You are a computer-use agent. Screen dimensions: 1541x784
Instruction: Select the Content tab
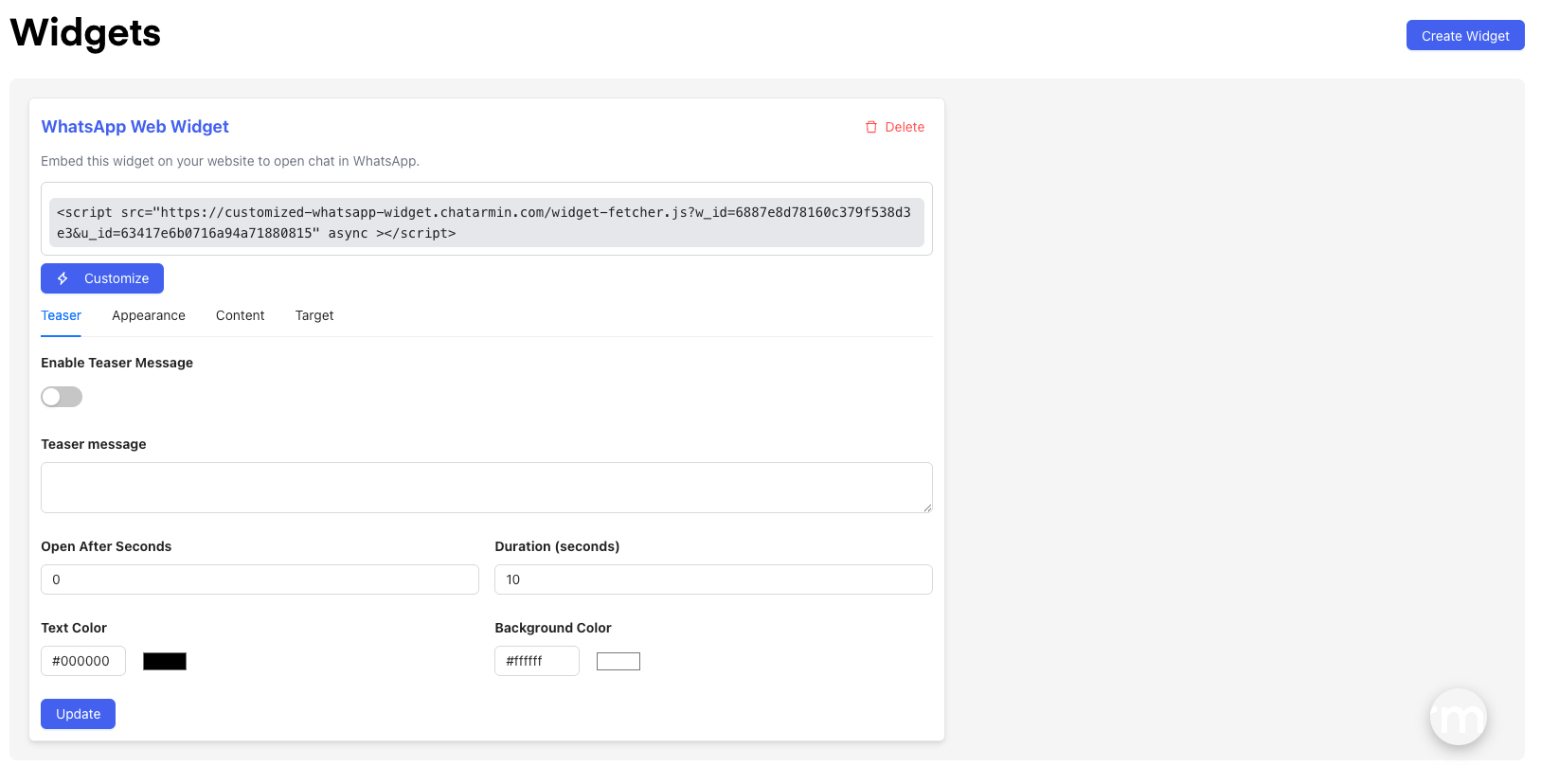241,315
